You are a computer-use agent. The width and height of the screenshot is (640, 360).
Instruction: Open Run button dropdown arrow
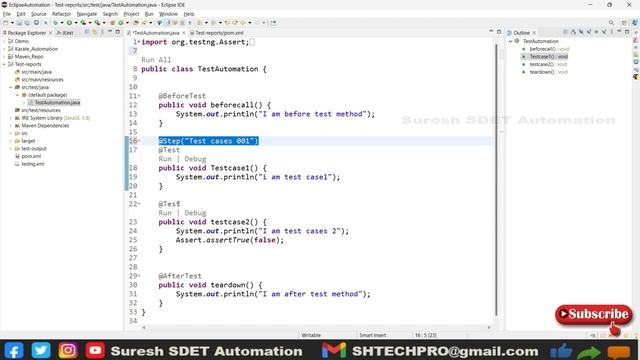(76, 23)
